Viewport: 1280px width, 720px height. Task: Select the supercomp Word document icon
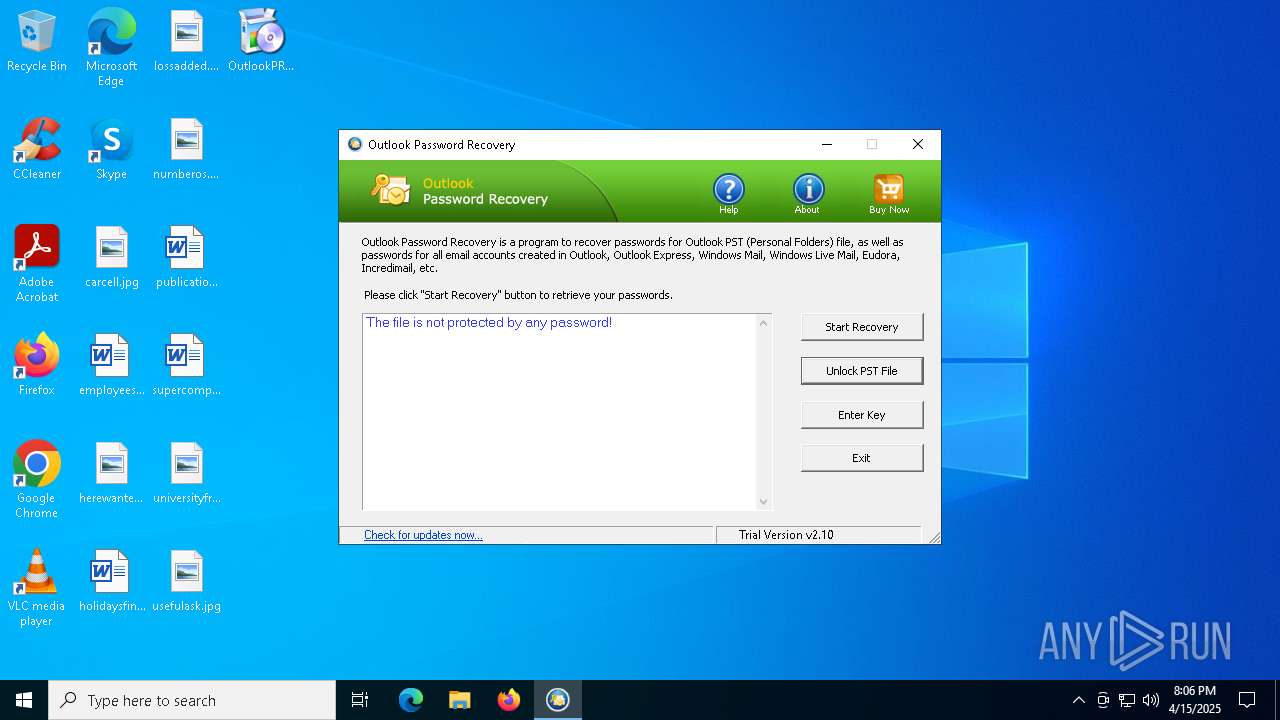(186, 366)
